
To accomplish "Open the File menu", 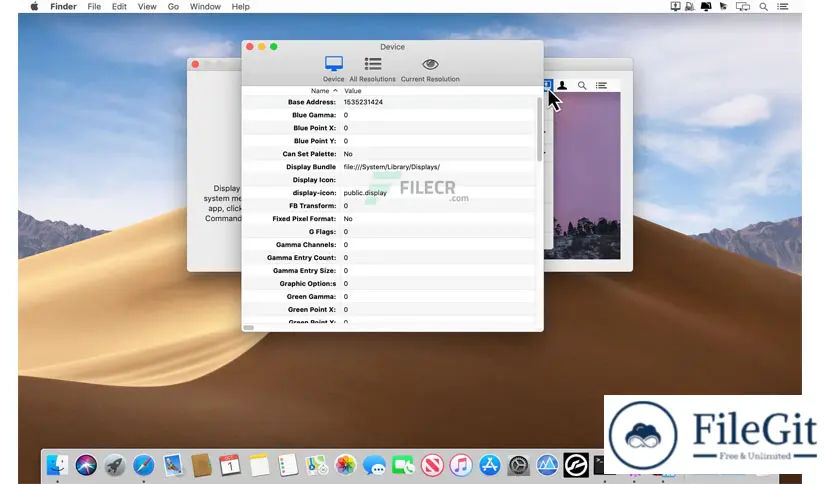I will coord(94,6).
